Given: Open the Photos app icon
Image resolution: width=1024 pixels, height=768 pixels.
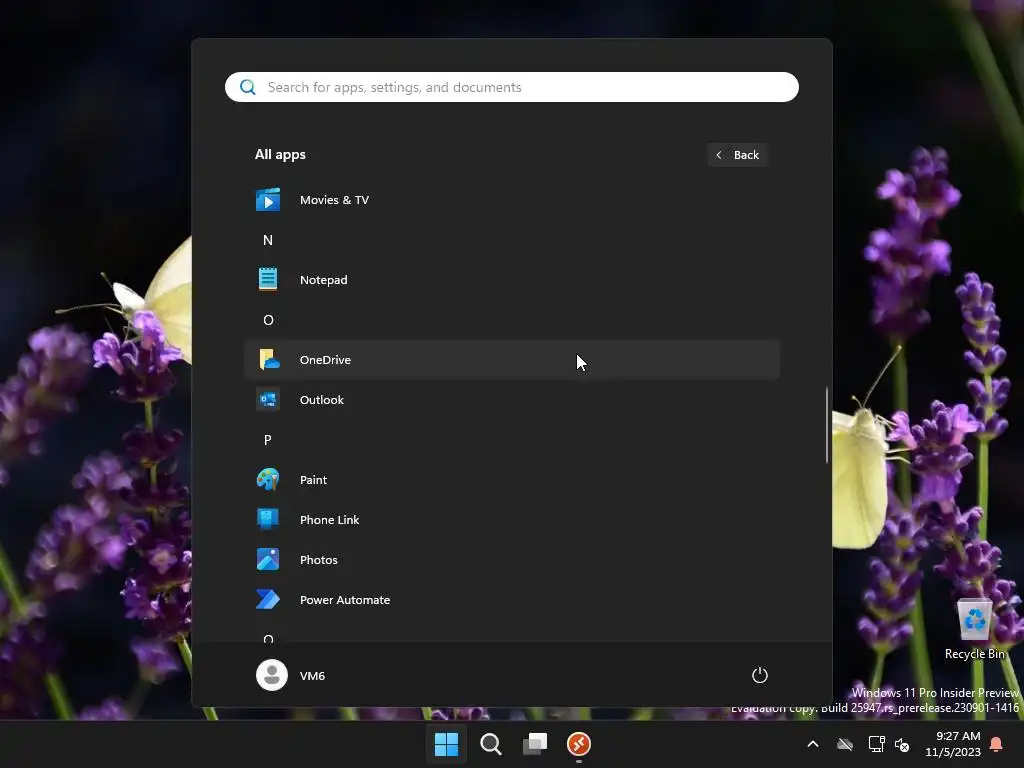Looking at the screenshot, I should [x=268, y=559].
